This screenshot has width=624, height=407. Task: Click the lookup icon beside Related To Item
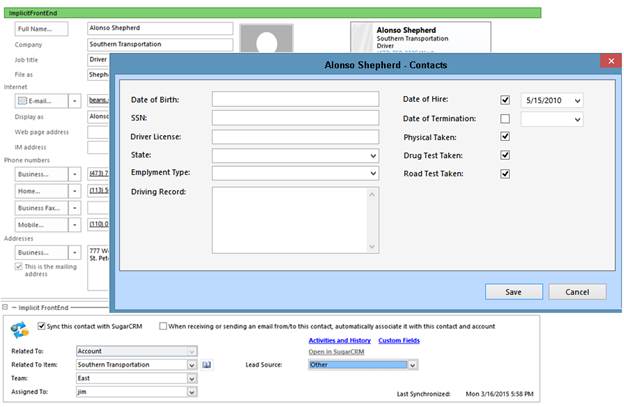point(207,365)
